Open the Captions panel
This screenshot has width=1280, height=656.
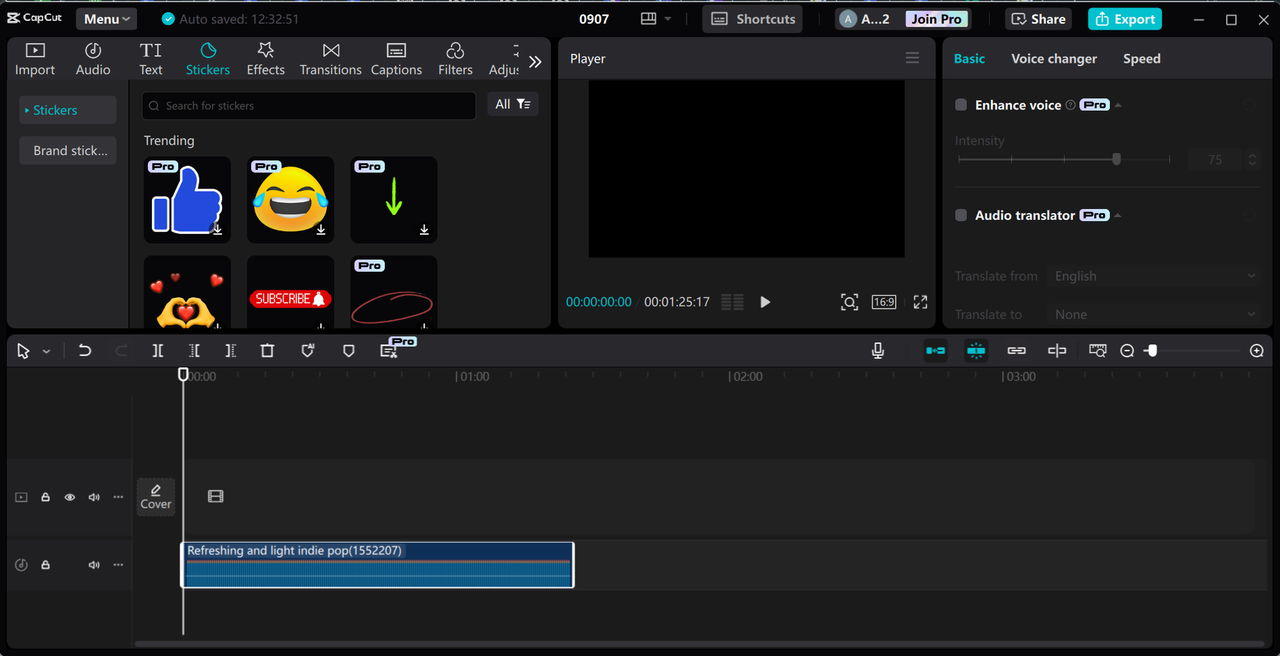(396, 59)
